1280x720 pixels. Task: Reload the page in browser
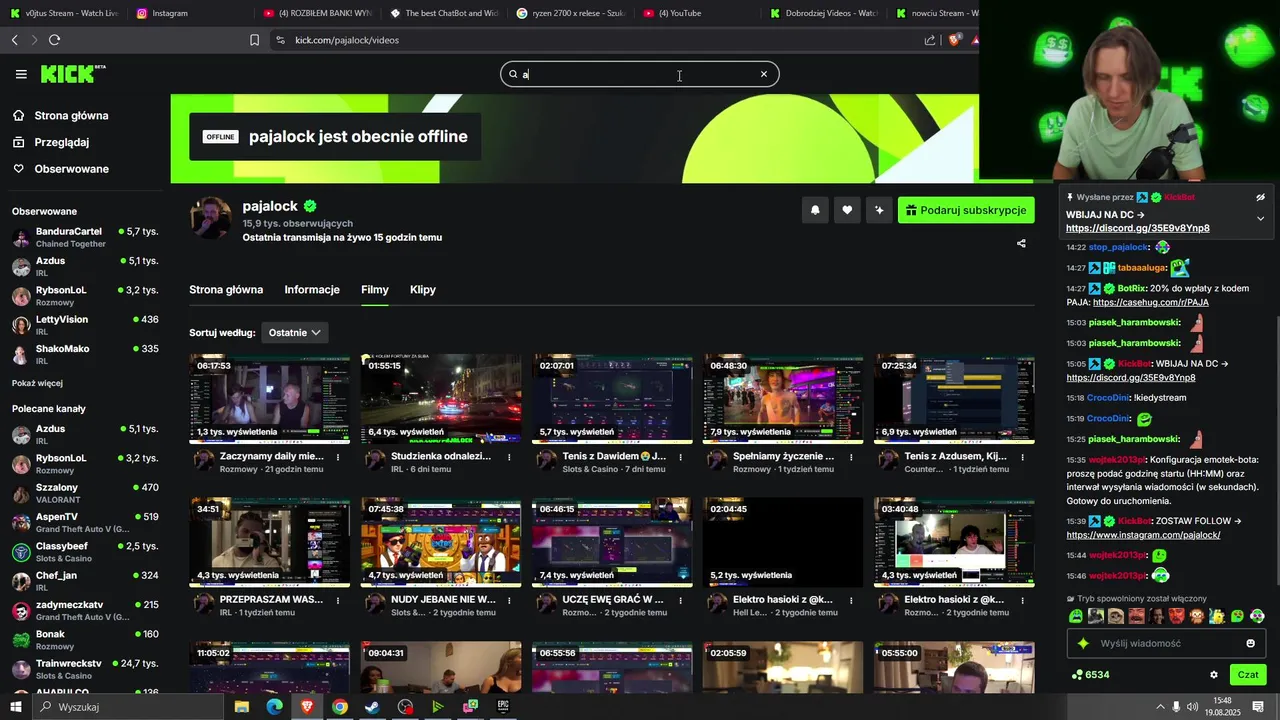54,40
